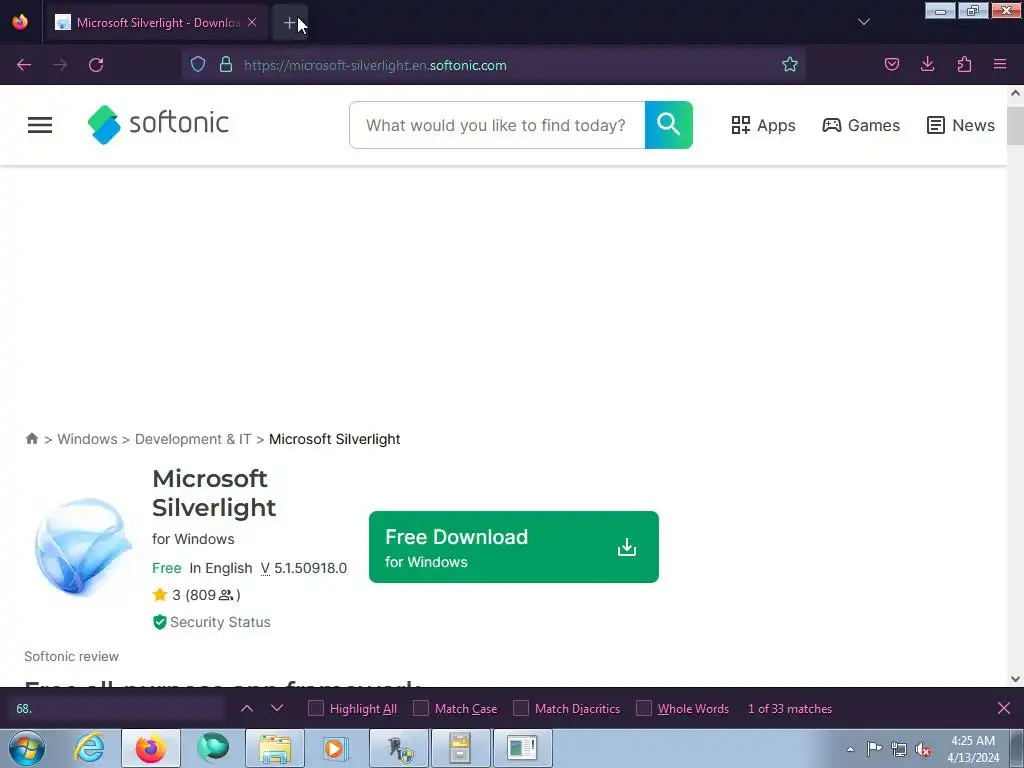The width and height of the screenshot is (1024, 768).
Task: Click the URL address bar
Action: [493, 65]
